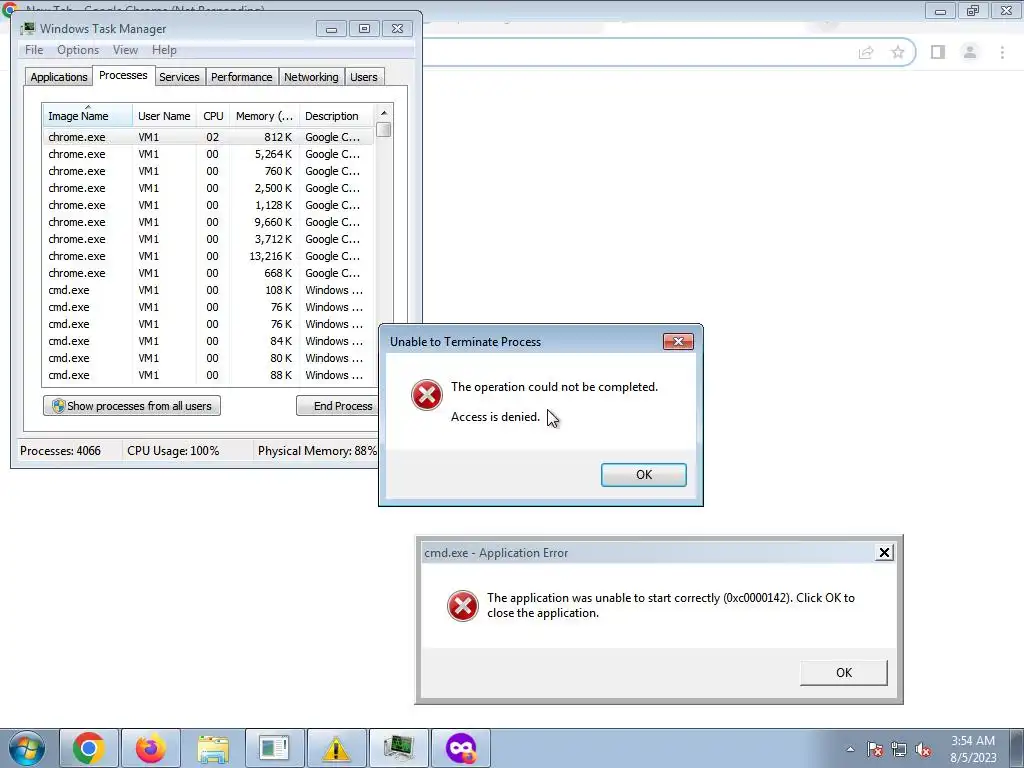
Task: Select the chrome.exe row using 812 K
Action: (208, 137)
